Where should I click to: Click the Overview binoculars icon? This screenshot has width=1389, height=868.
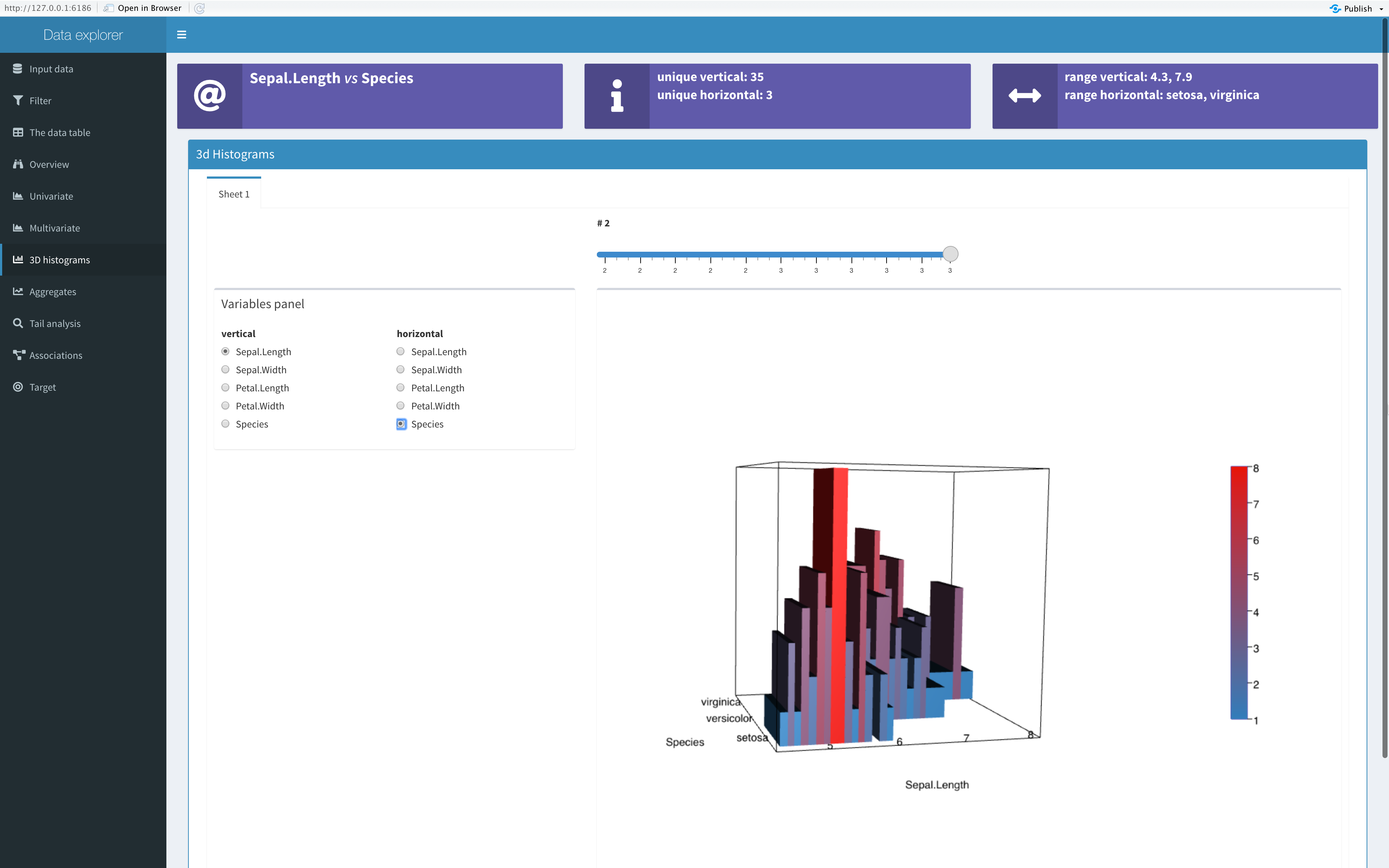coord(18,164)
